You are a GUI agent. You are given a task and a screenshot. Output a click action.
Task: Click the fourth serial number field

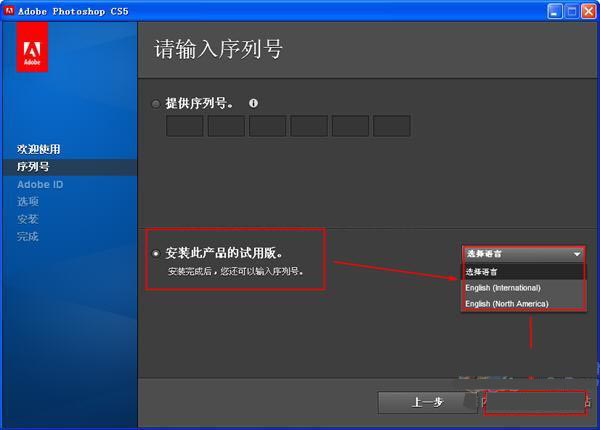309,126
